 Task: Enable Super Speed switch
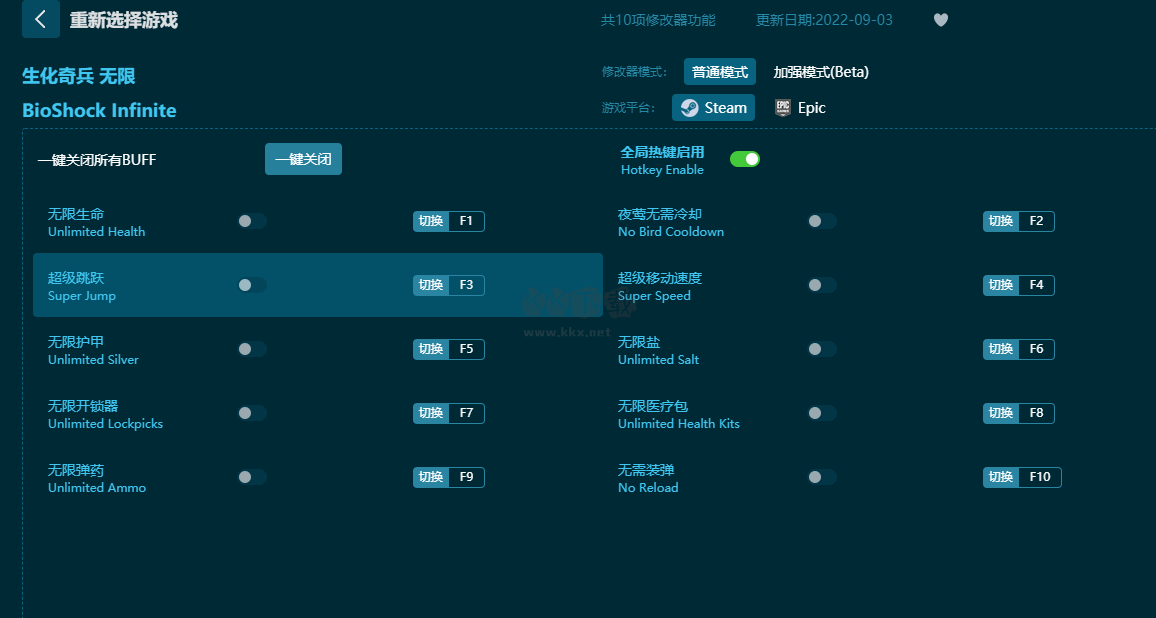[821, 285]
